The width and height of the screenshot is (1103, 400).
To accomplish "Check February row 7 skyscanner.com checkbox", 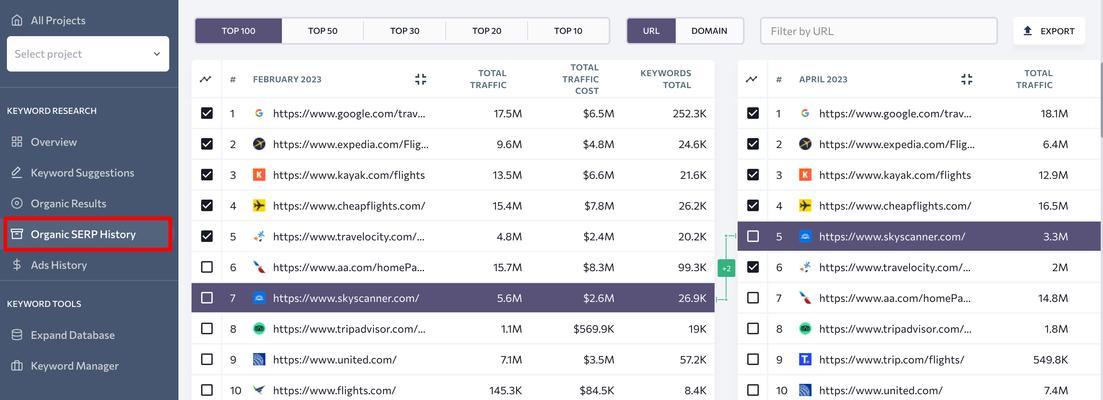I will [207, 298].
